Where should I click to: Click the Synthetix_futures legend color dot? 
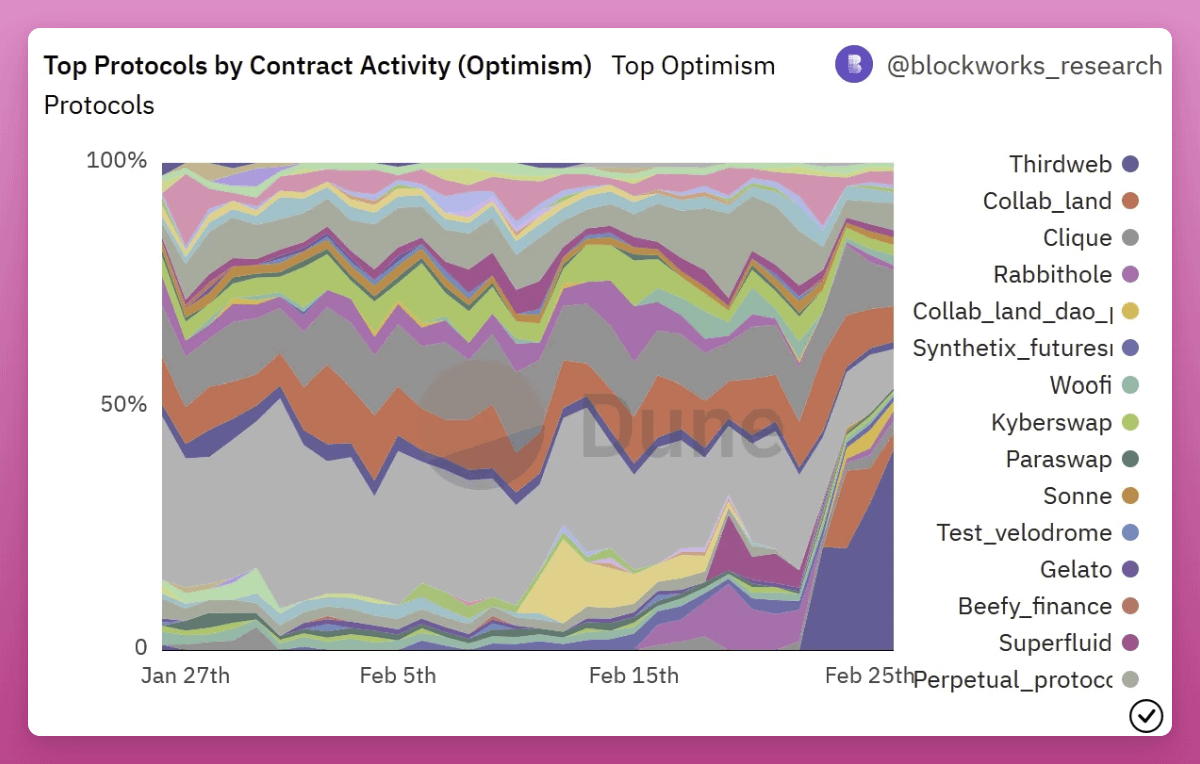click(x=1131, y=349)
